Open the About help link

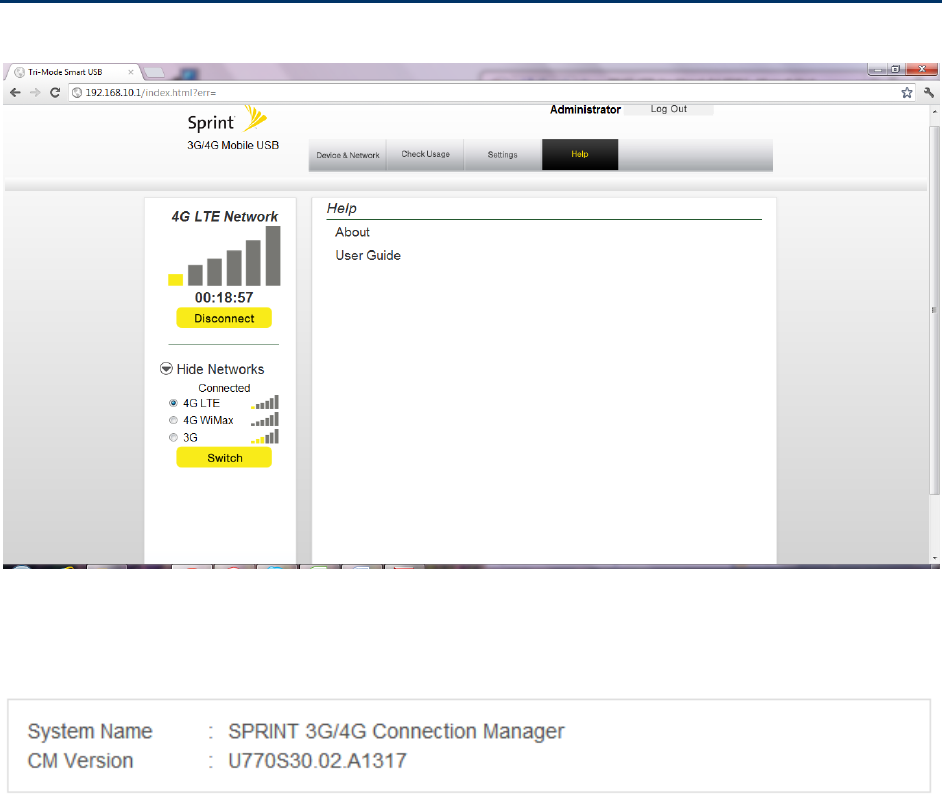pyautogui.click(x=353, y=232)
